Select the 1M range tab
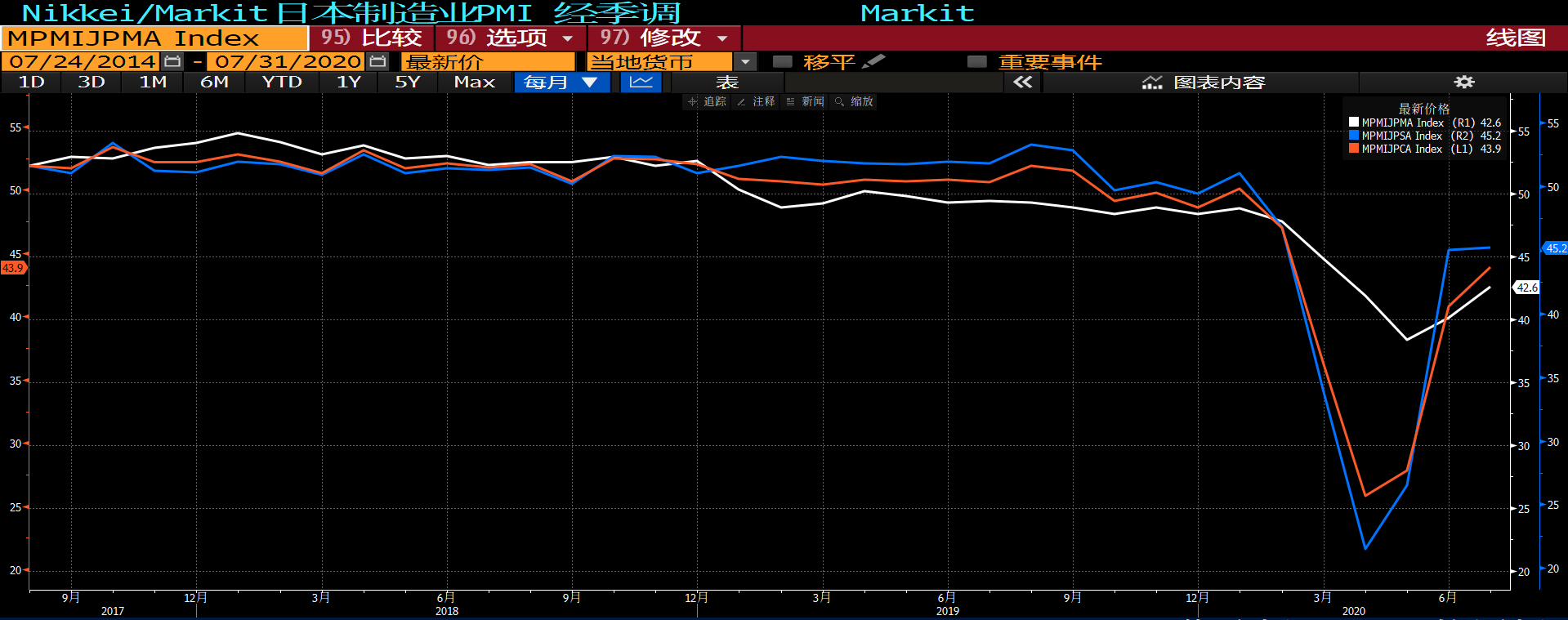This screenshot has height=620, width=1568. pyautogui.click(x=153, y=82)
